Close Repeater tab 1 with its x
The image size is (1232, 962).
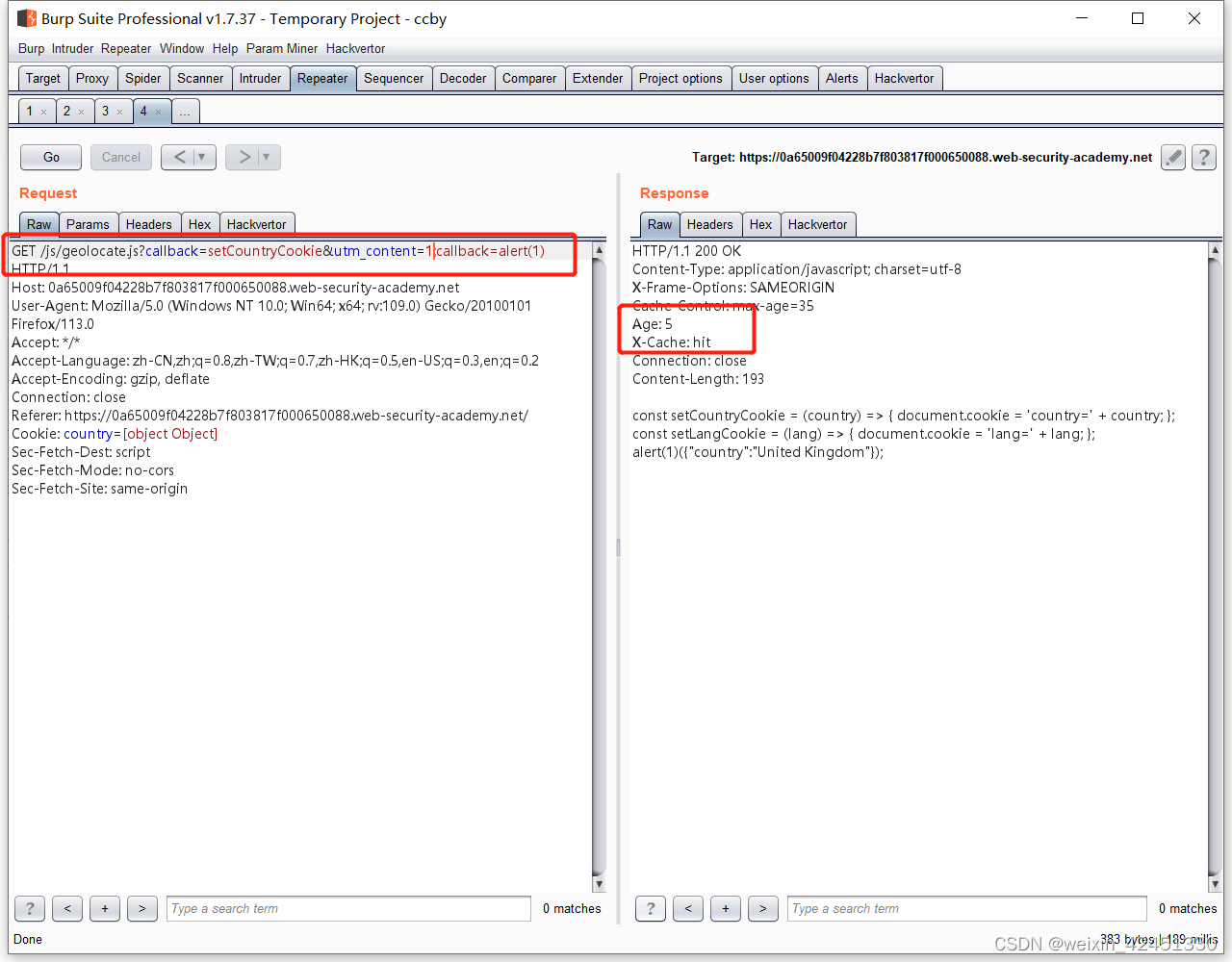tap(43, 113)
